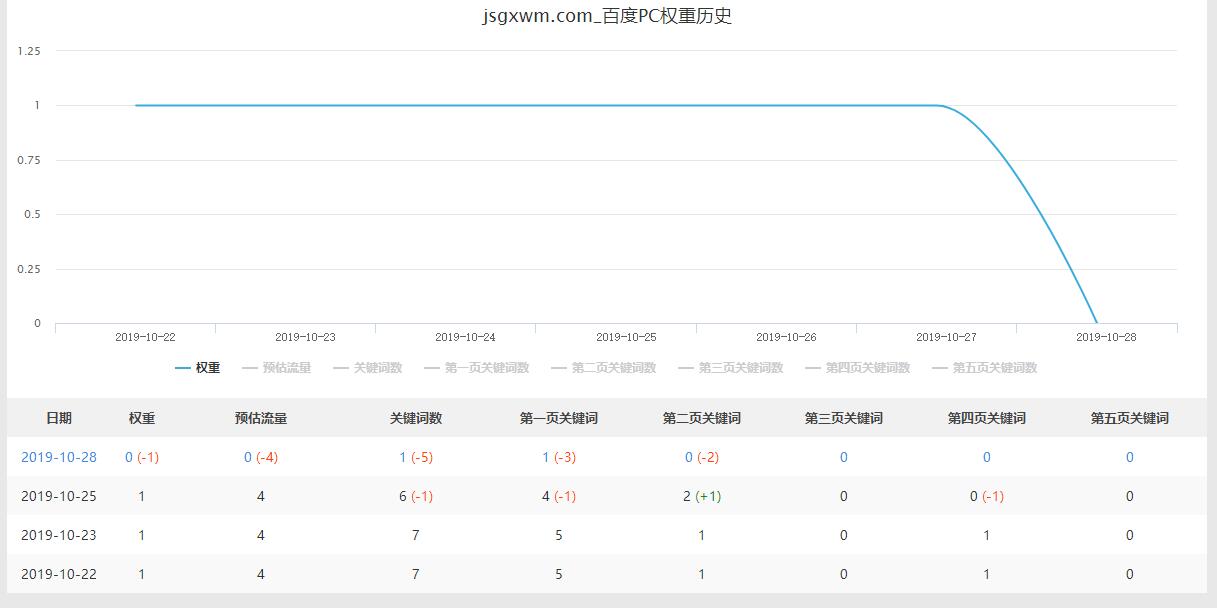Select the 2019-10-25 table row date
This screenshot has width=1217, height=608.
pyautogui.click(x=59, y=496)
